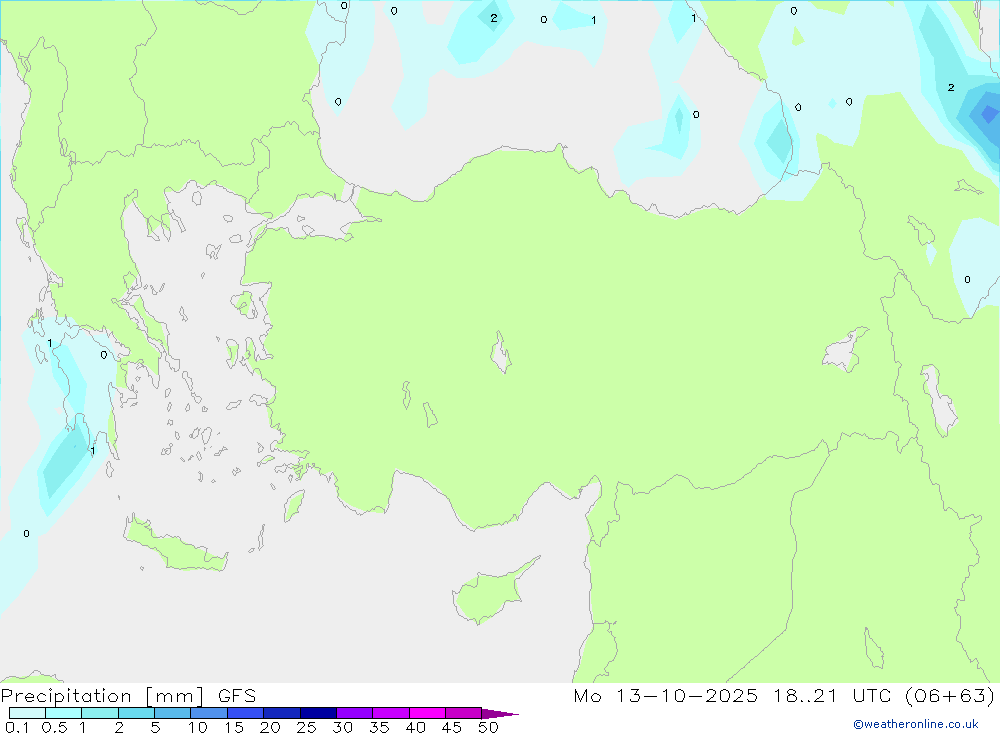Click the legend label 0.5
This screenshot has height=733, width=1000.
tap(54, 727)
